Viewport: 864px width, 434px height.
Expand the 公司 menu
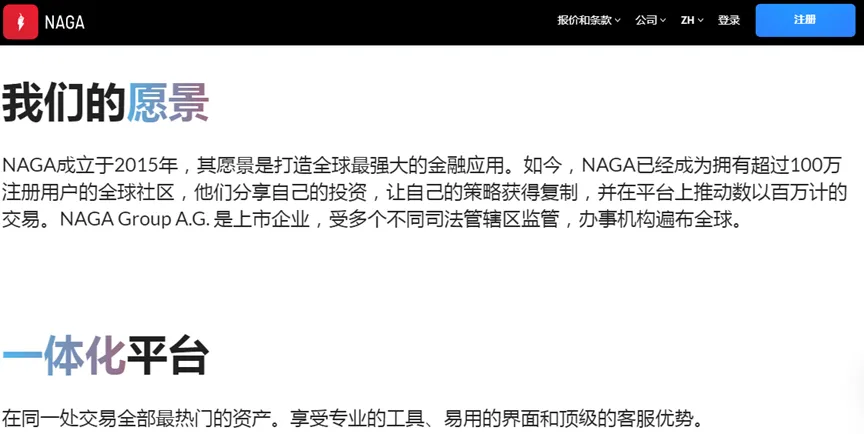650,20
